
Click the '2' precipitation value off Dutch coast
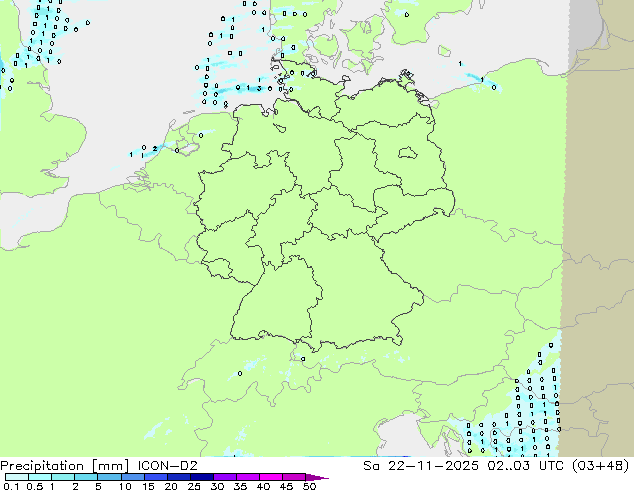(x=154, y=149)
